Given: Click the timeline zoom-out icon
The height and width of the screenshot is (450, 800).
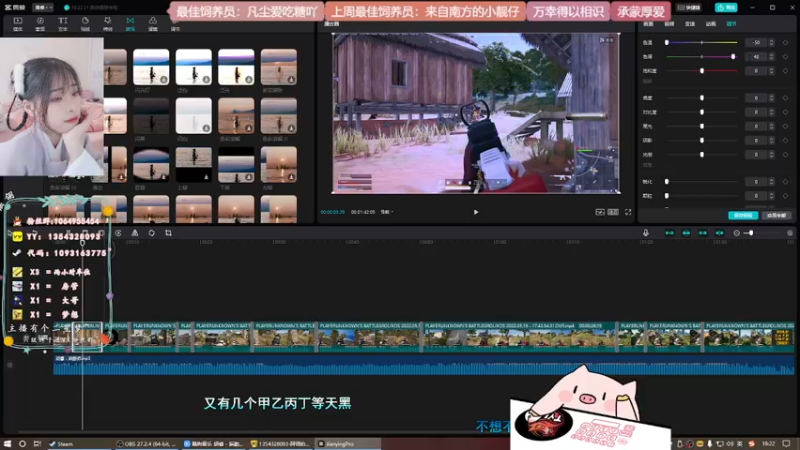Looking at the screenshot, I should pyautogui.click(x=736, y=233).
